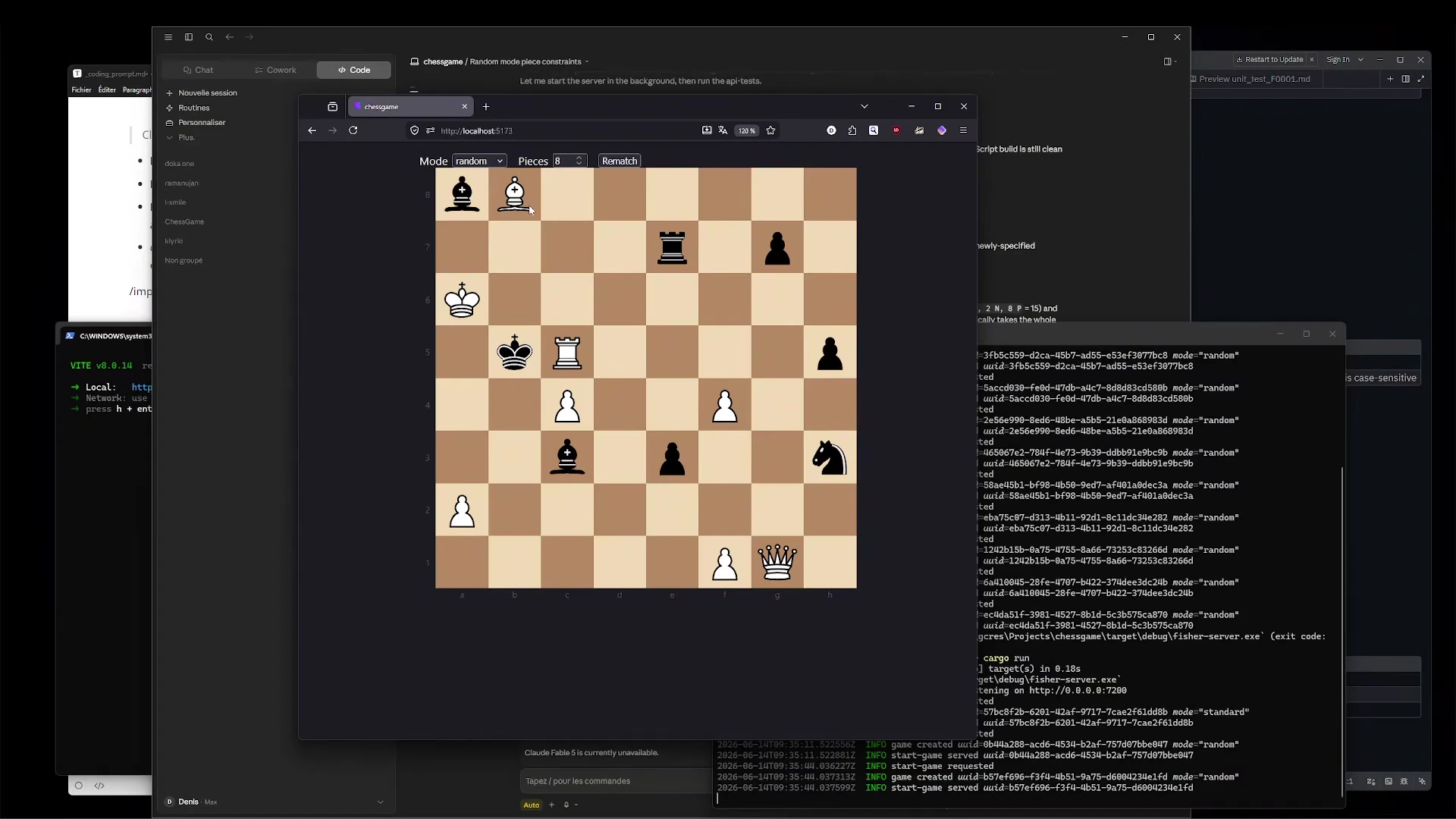Click the purple diamond extension icon
Screen dimensions: 1456x819
(x=942, y=130)
